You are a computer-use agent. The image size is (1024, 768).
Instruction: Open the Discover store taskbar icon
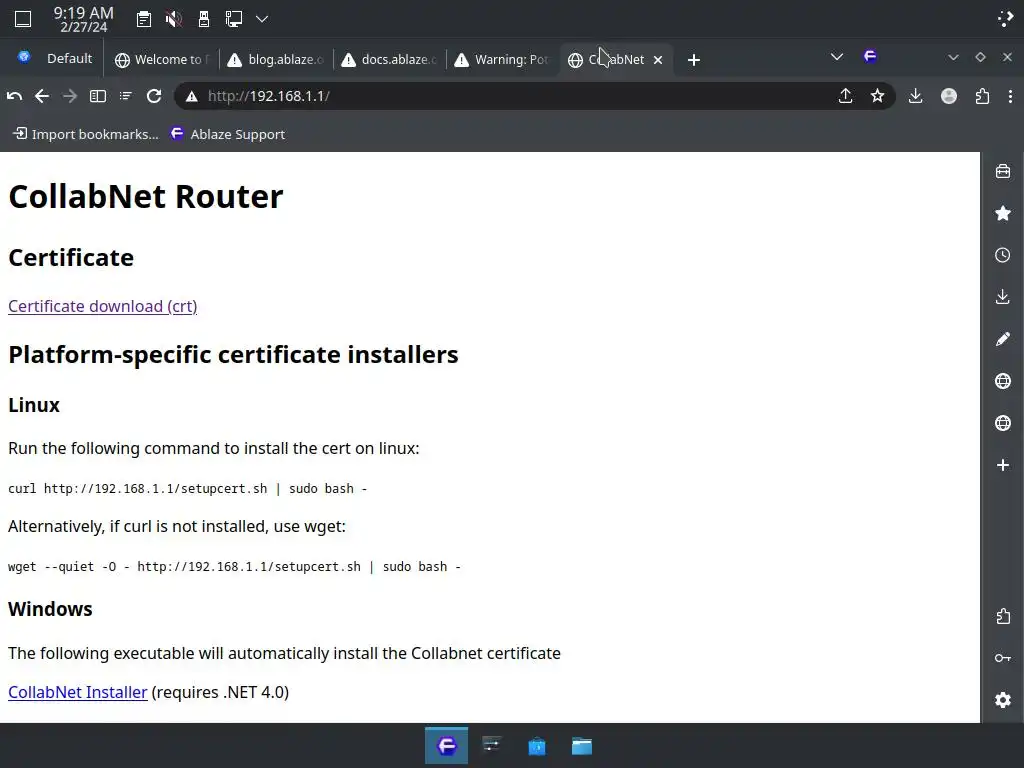coord(537,746)
